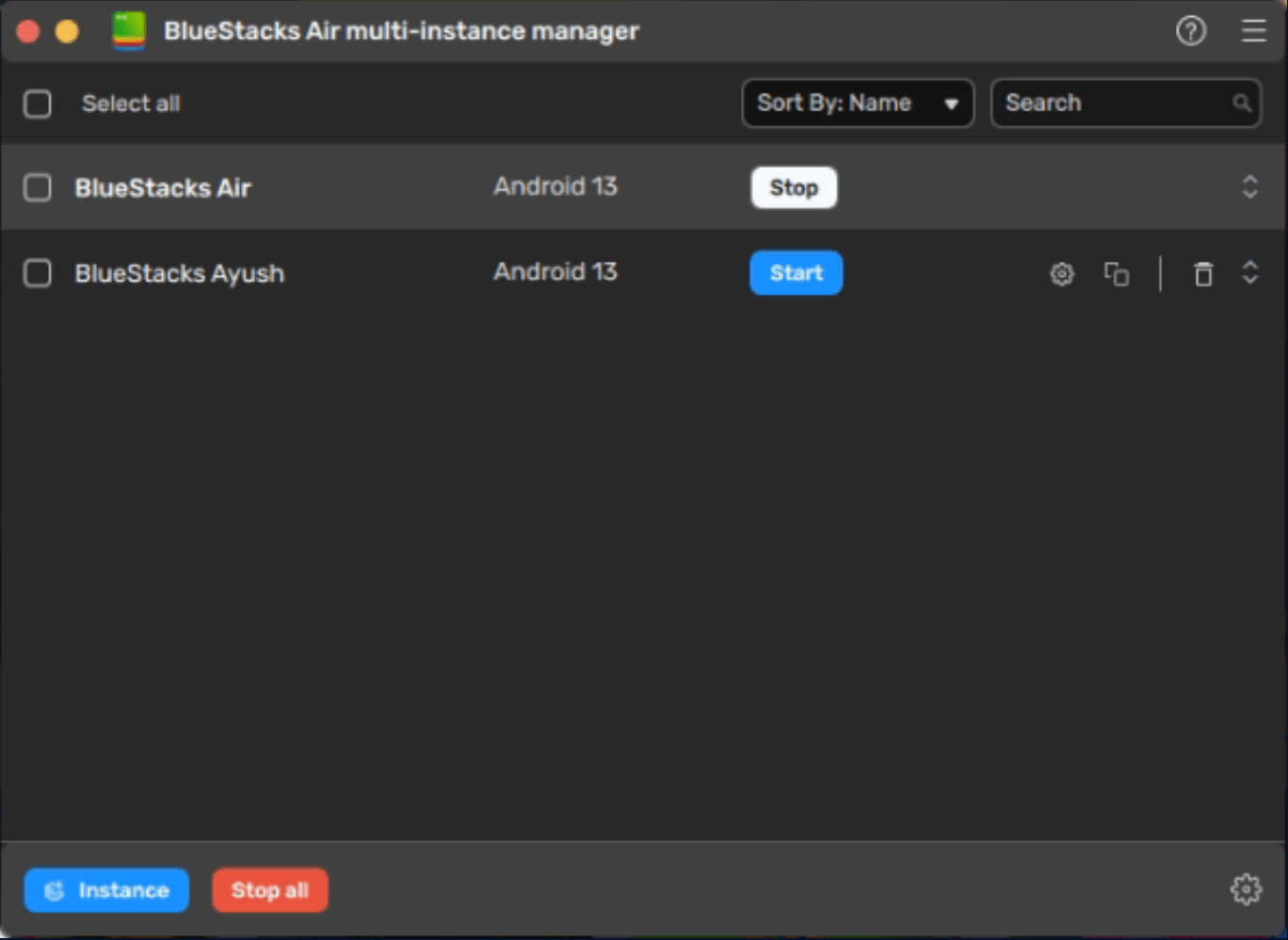Image resolution: width=1288 pixels, height=940 pixels.
Task: Click reorder arrows on BlueStacks Ayush row
Action: (1249, 273)
